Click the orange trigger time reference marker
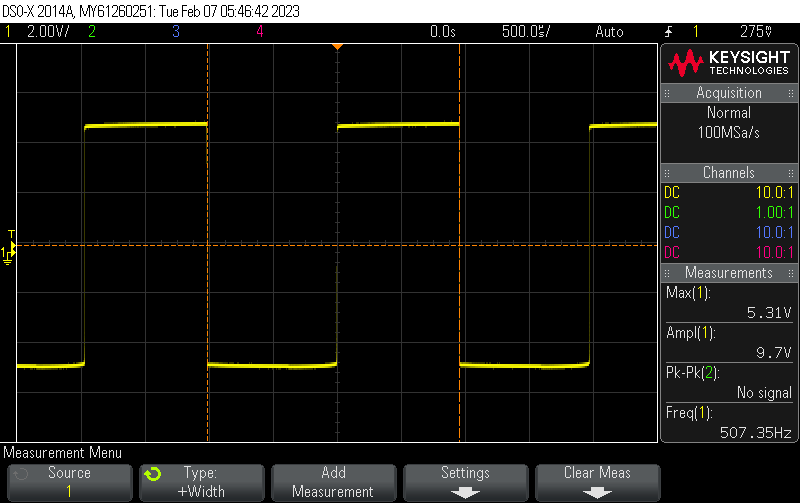 pos(337,46)
